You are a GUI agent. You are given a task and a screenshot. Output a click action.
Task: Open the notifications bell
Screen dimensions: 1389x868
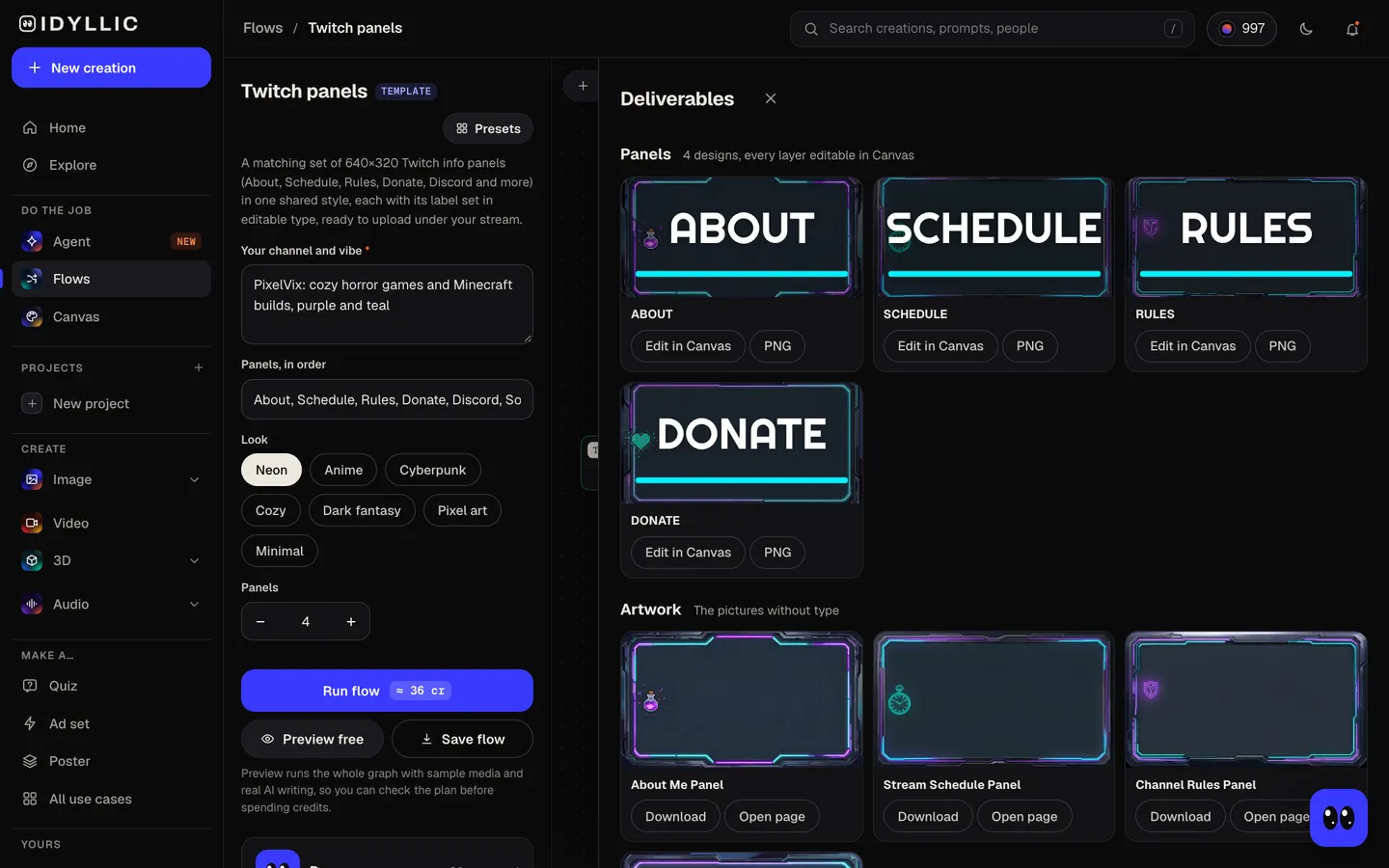pyautogui.click(x=1352, y=29)
